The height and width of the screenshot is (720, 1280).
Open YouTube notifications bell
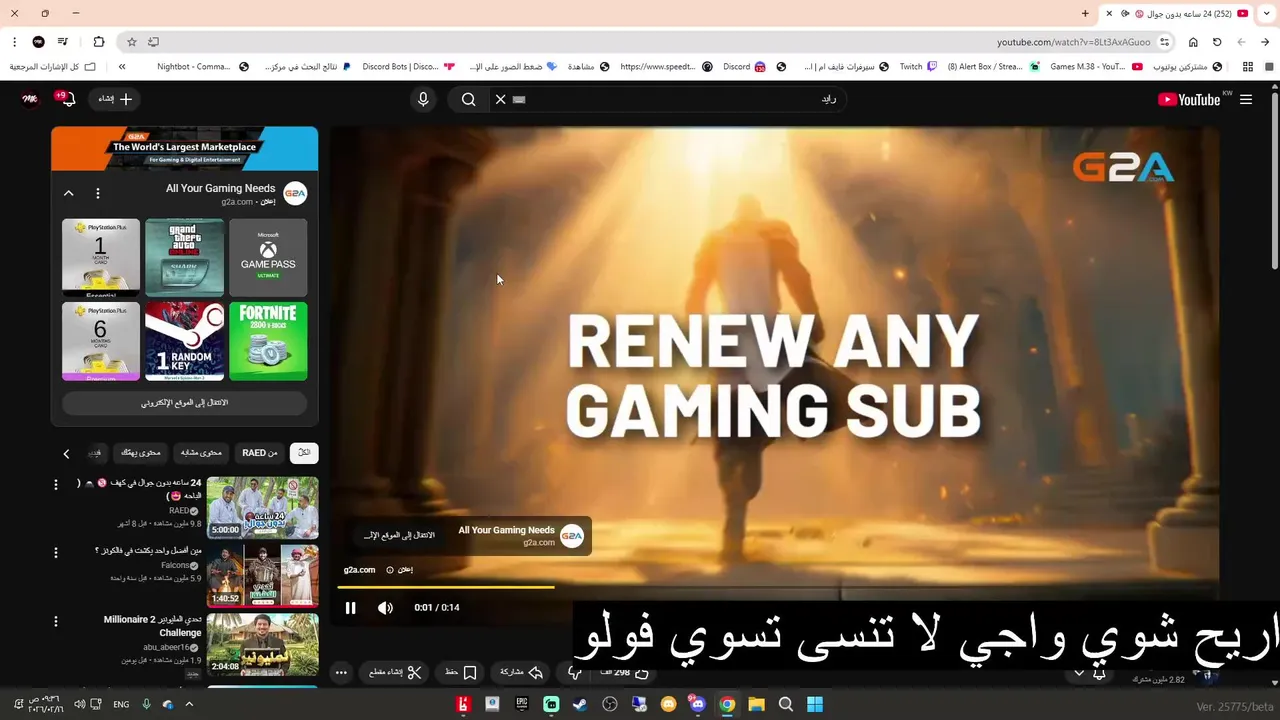pos(68,99)
